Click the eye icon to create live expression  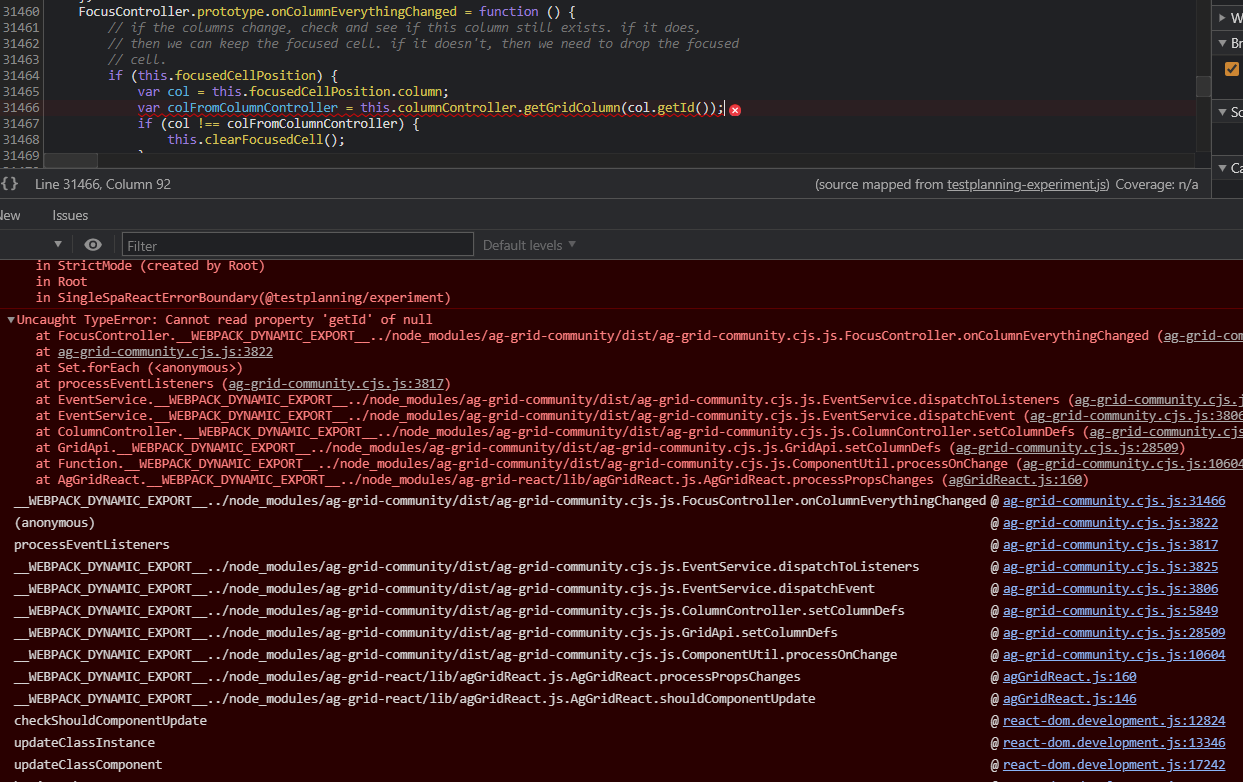tap(92, 244)
